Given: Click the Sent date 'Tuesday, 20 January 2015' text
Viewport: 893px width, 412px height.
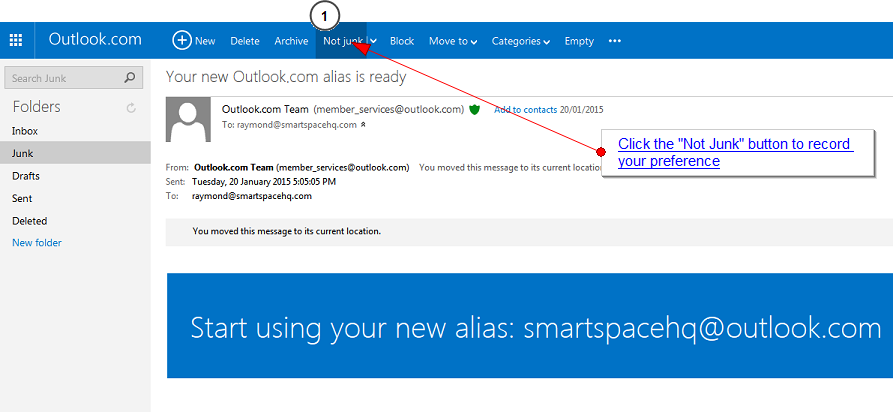Looking at the screenshot, I should pyautogui.click(x=264, y=182).
